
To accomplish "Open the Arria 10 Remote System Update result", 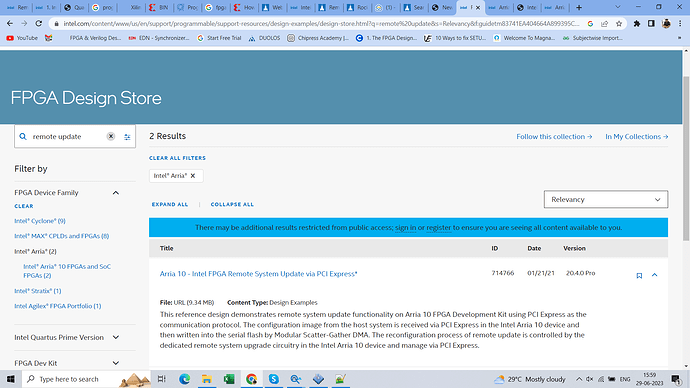I will [x=258, y=274].
